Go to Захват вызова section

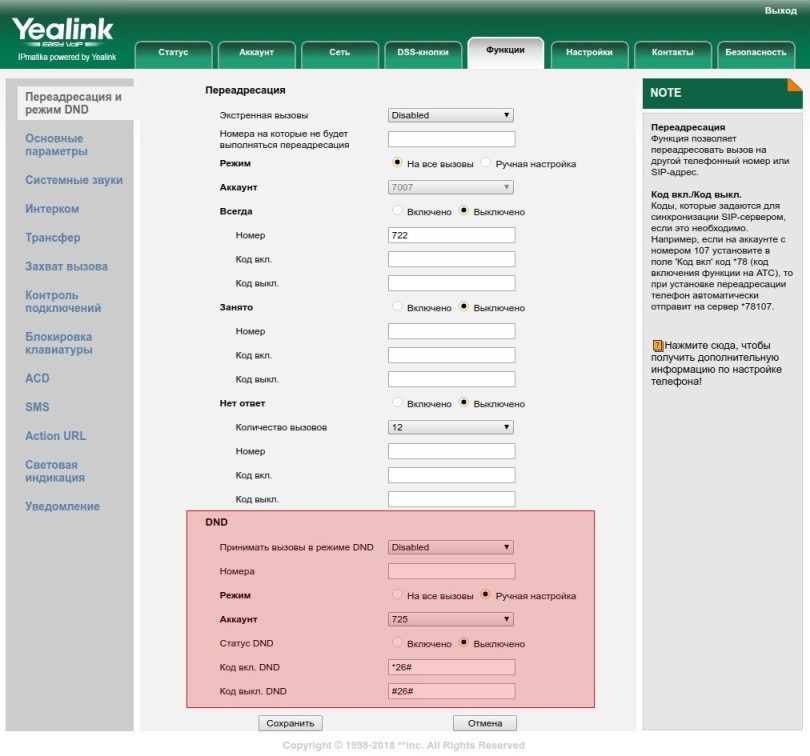coord(67,267)
